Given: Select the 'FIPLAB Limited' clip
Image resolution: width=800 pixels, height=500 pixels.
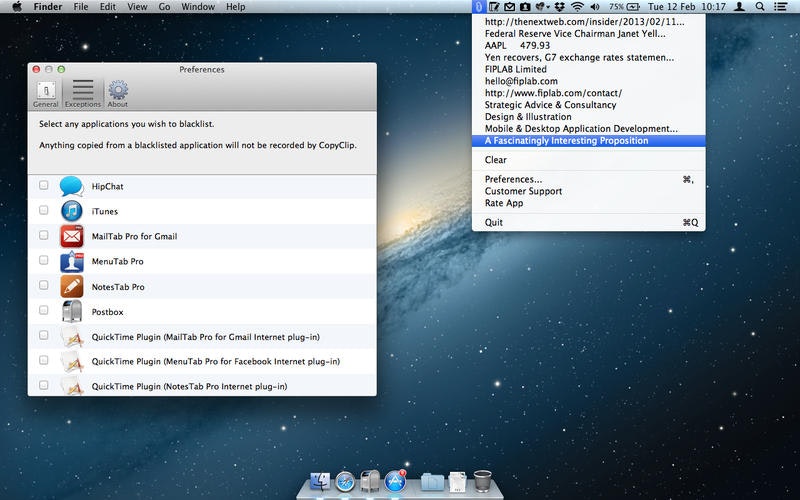Looking at the screenshot, I should click(589, 69).
